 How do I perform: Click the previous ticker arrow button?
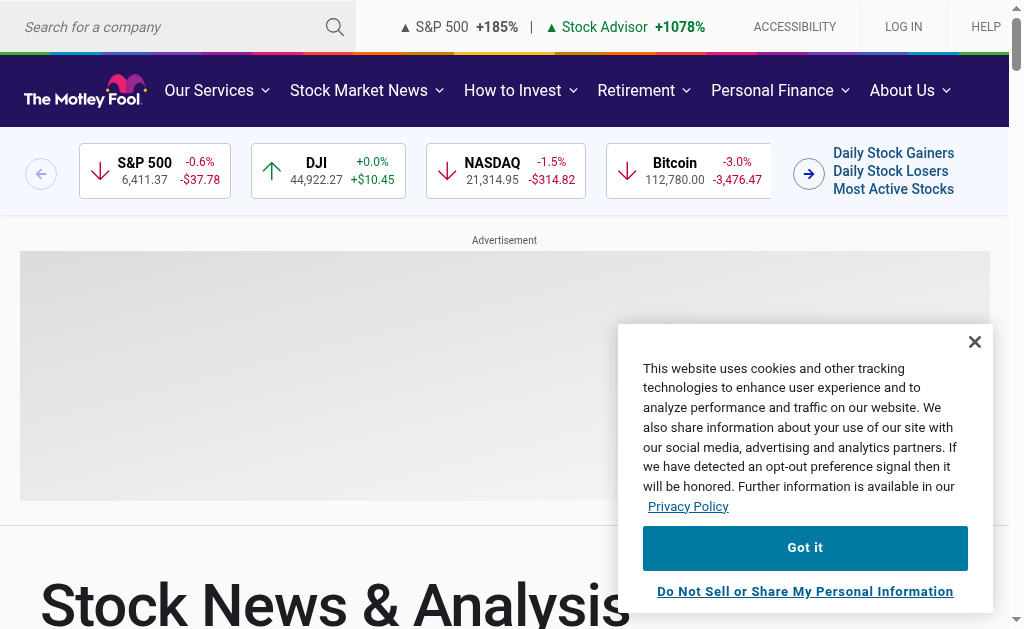click(x=41, y=174)
